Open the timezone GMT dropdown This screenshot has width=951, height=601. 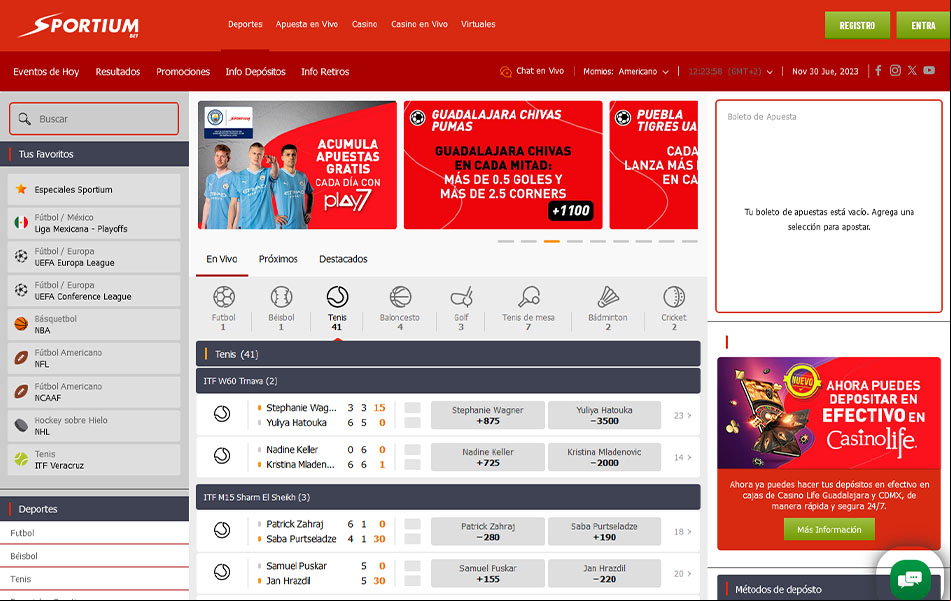(x=730, y=72)
